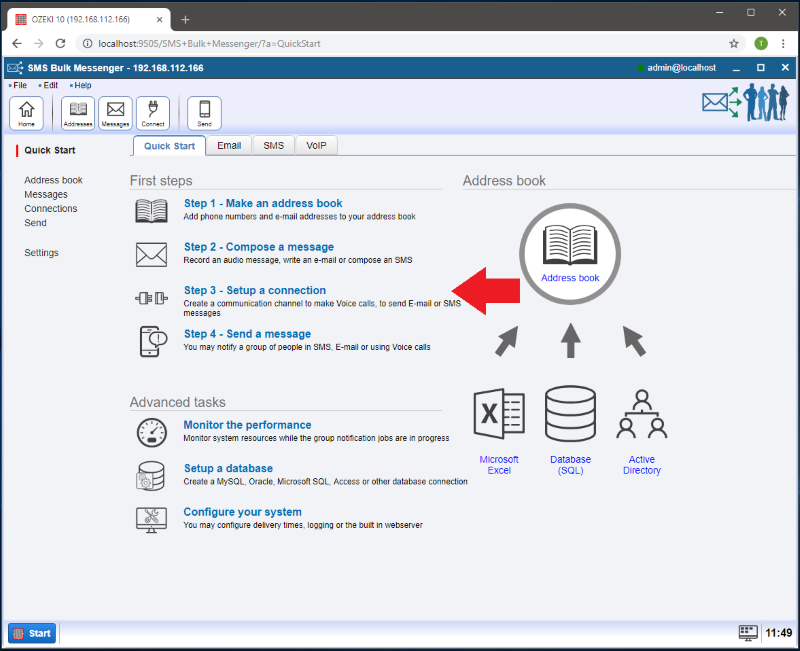Click the Home toolbar icon

point(26,113)
